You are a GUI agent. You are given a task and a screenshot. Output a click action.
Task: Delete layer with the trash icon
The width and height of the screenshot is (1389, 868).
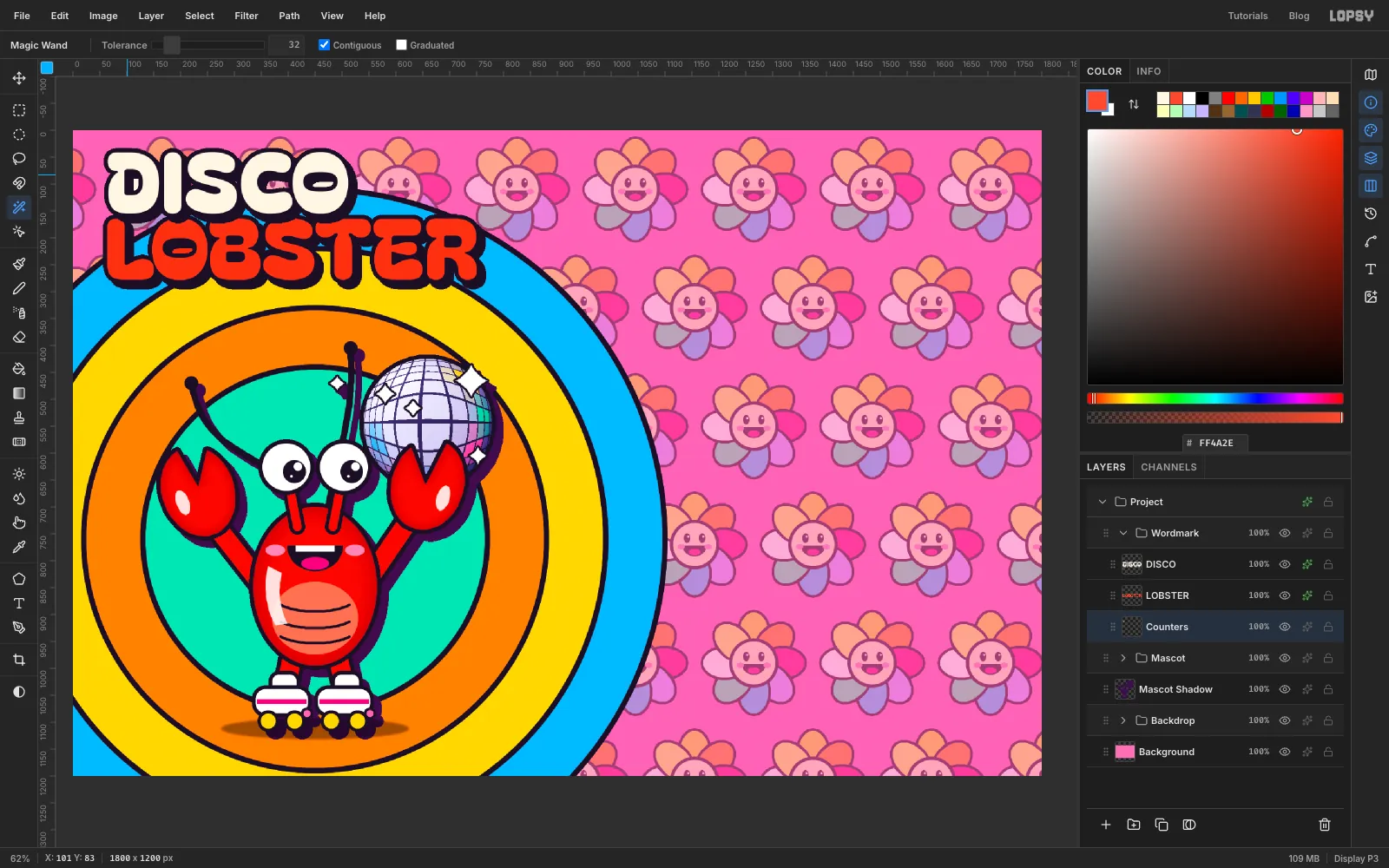click(1325, 825)
